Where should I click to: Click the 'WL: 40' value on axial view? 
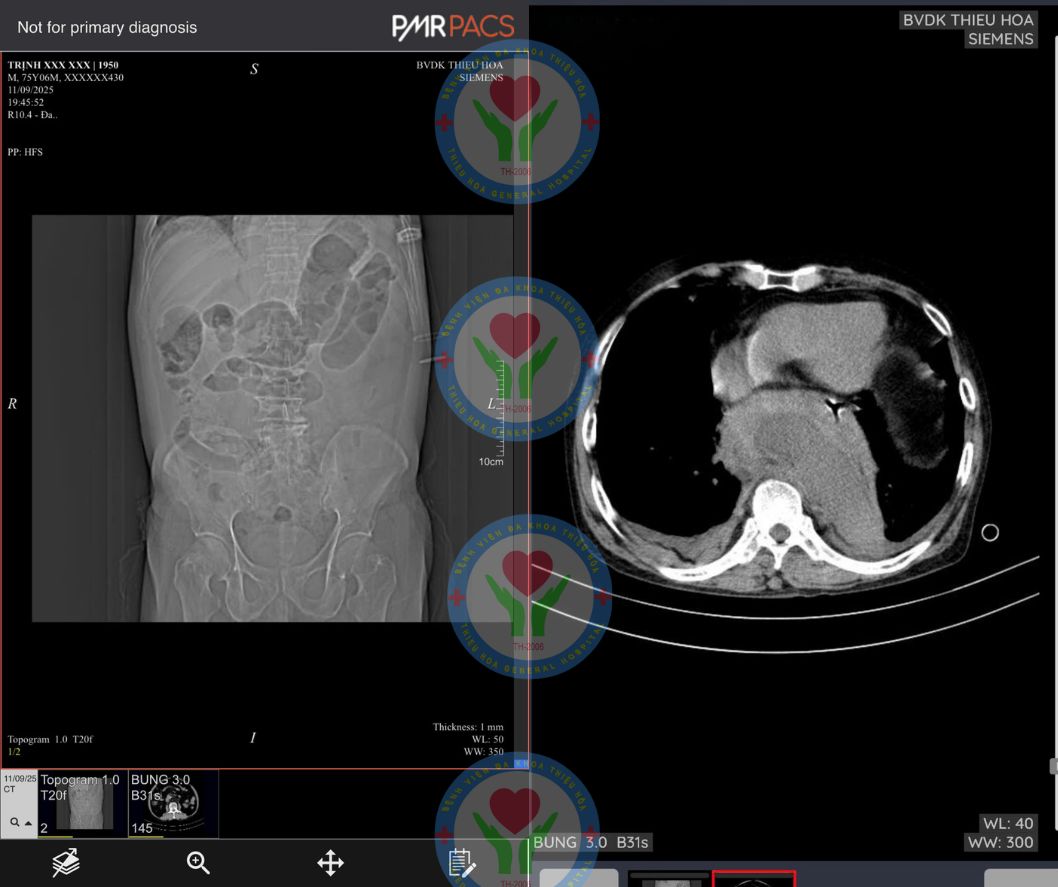tap(1008, 824)
